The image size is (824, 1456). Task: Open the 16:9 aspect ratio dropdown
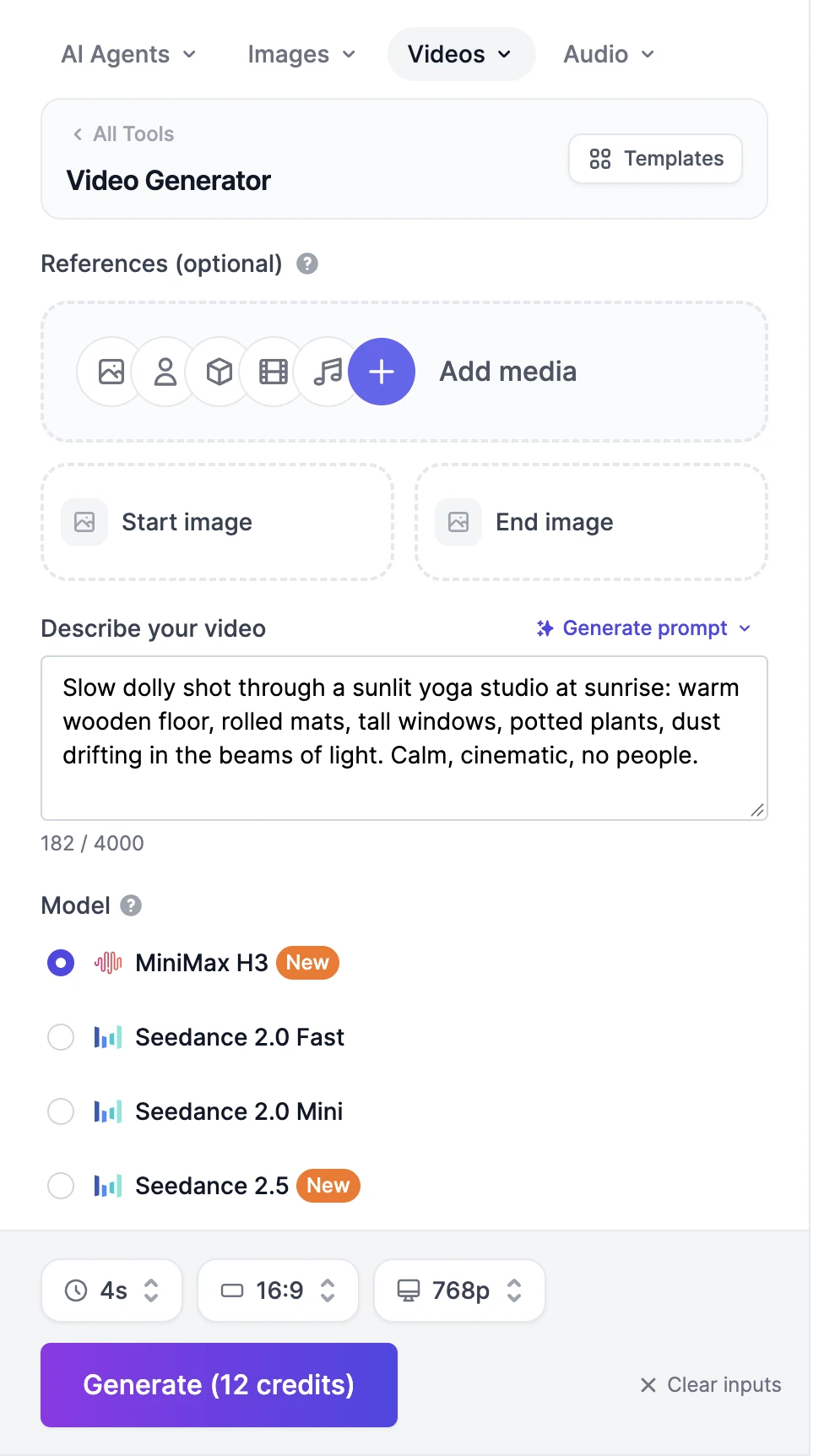coord(278,1290)
